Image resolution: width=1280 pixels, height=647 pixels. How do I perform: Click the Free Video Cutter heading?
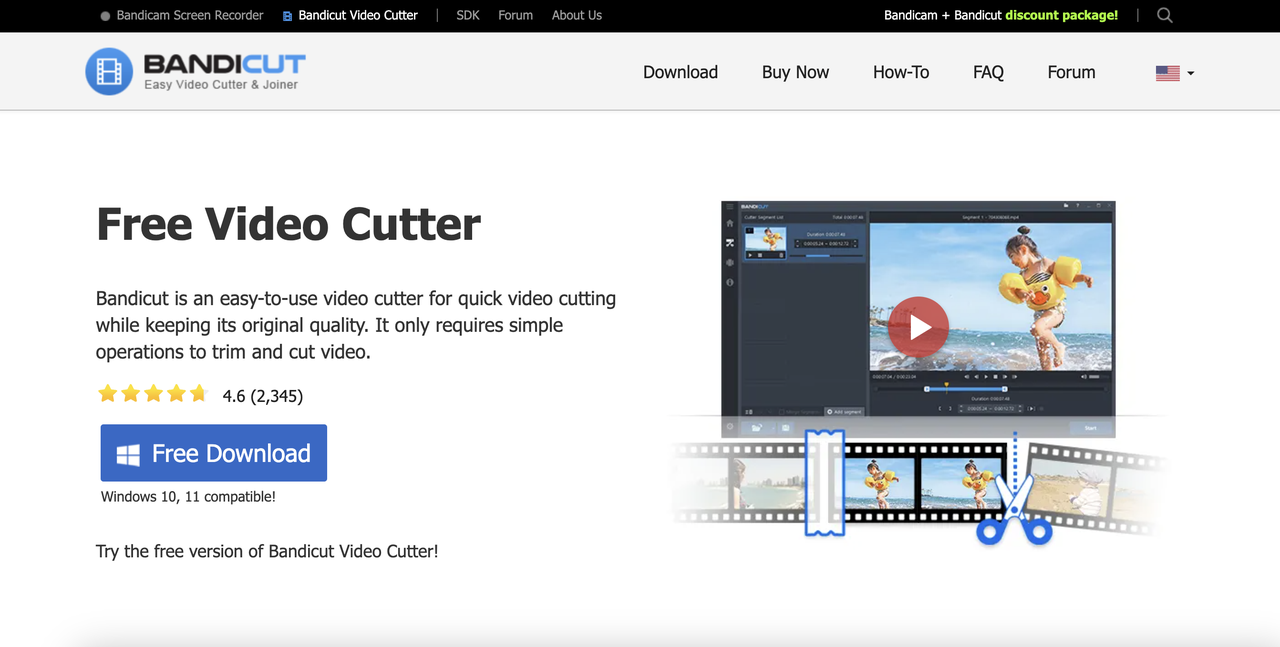(x=288, y=224)
